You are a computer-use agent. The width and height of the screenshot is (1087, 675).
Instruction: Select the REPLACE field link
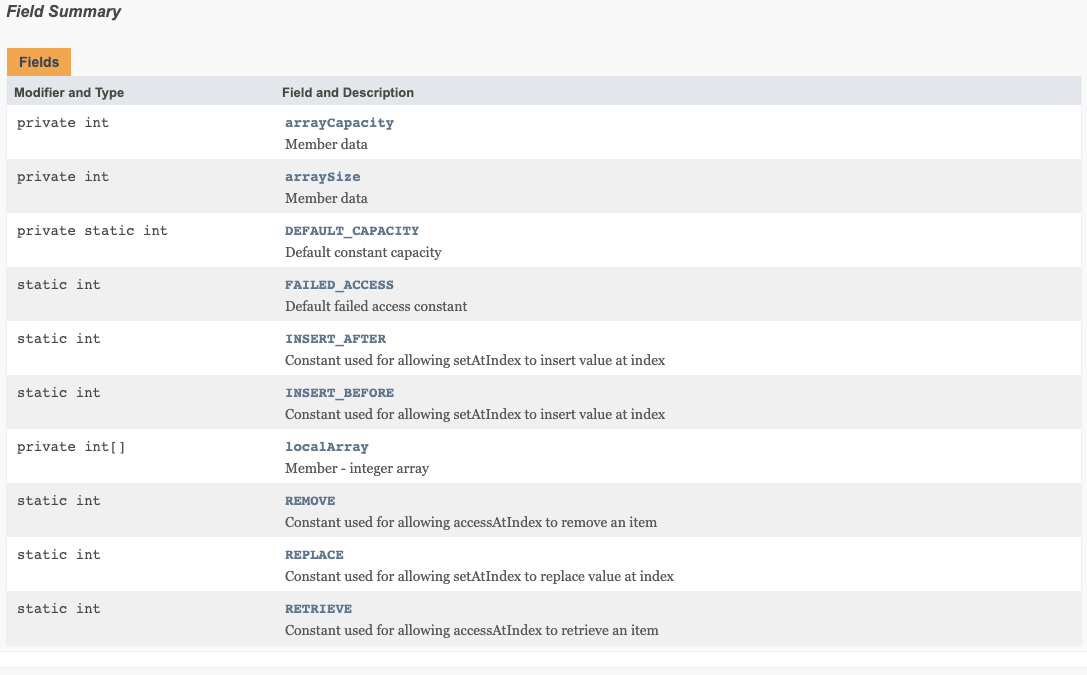click(313, 554)
